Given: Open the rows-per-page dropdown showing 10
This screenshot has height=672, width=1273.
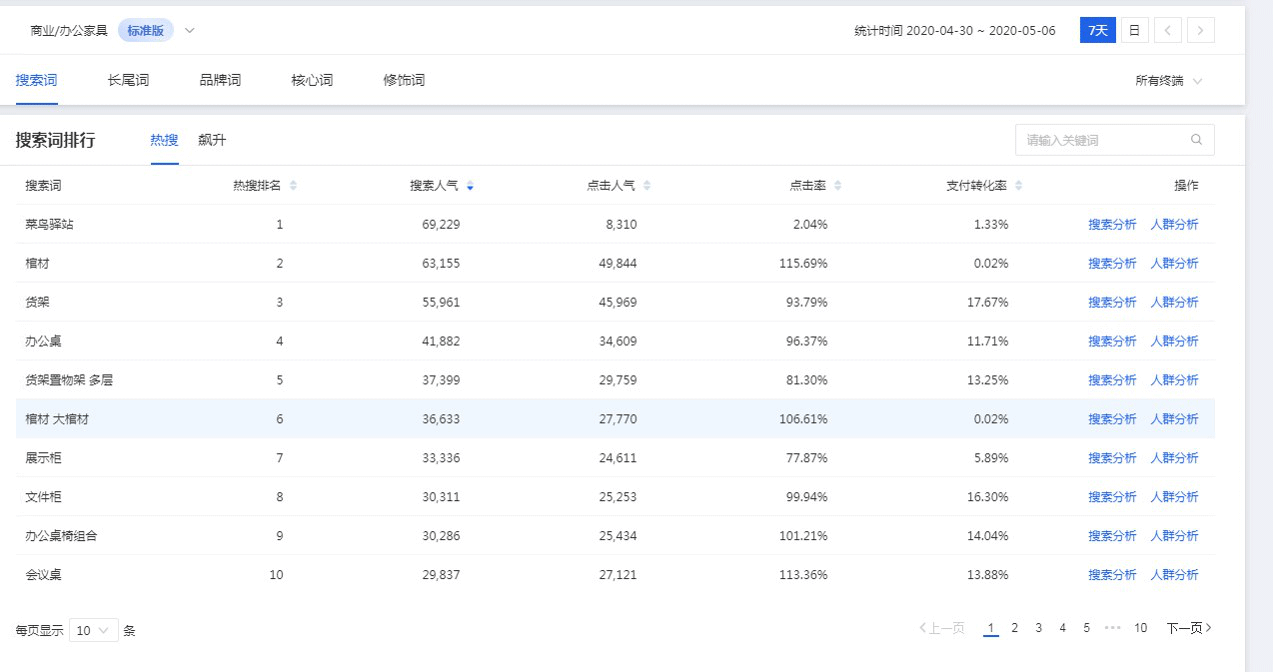Looking at the screenshot, I should 94,630.
